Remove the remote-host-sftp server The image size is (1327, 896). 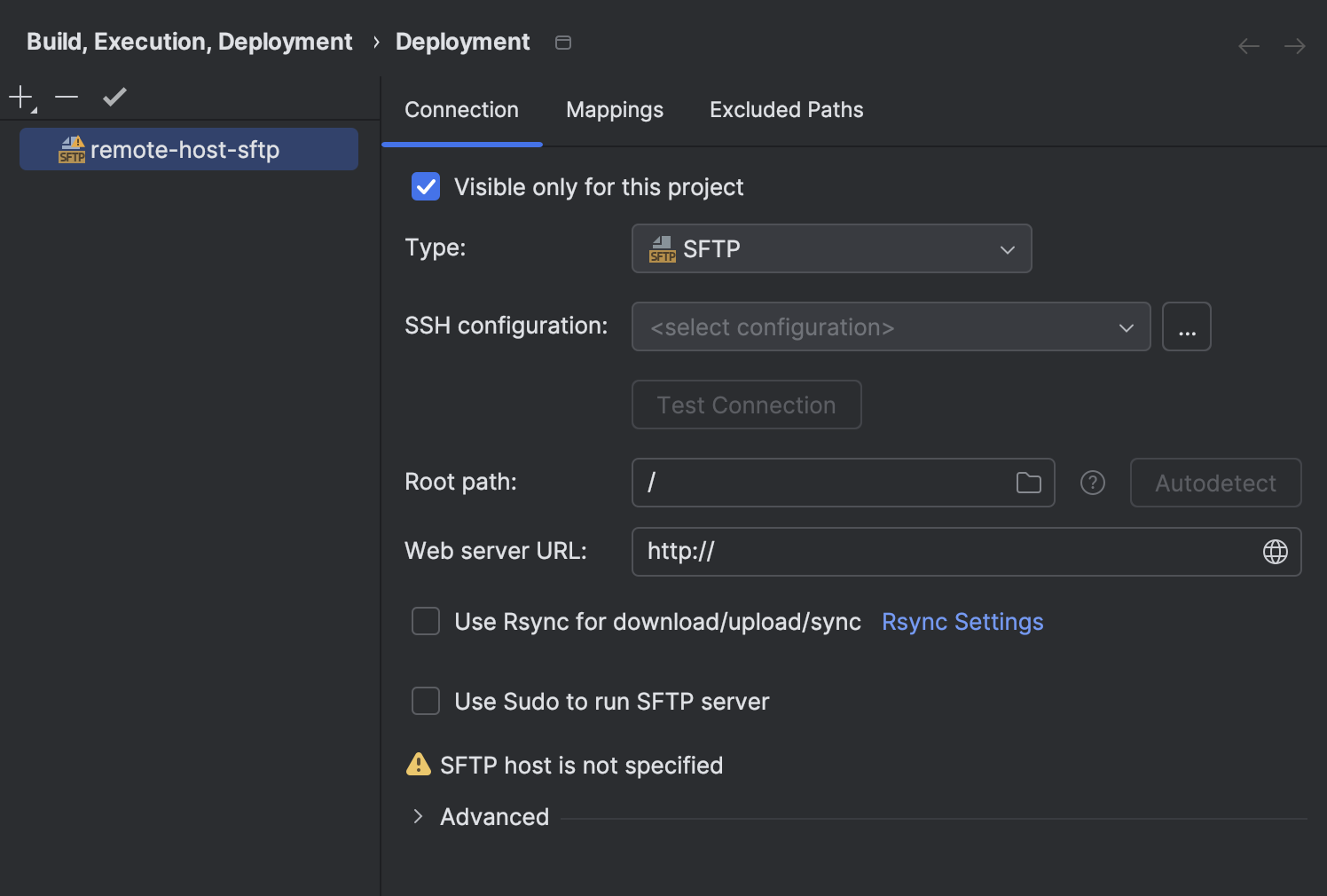point(67,97)
